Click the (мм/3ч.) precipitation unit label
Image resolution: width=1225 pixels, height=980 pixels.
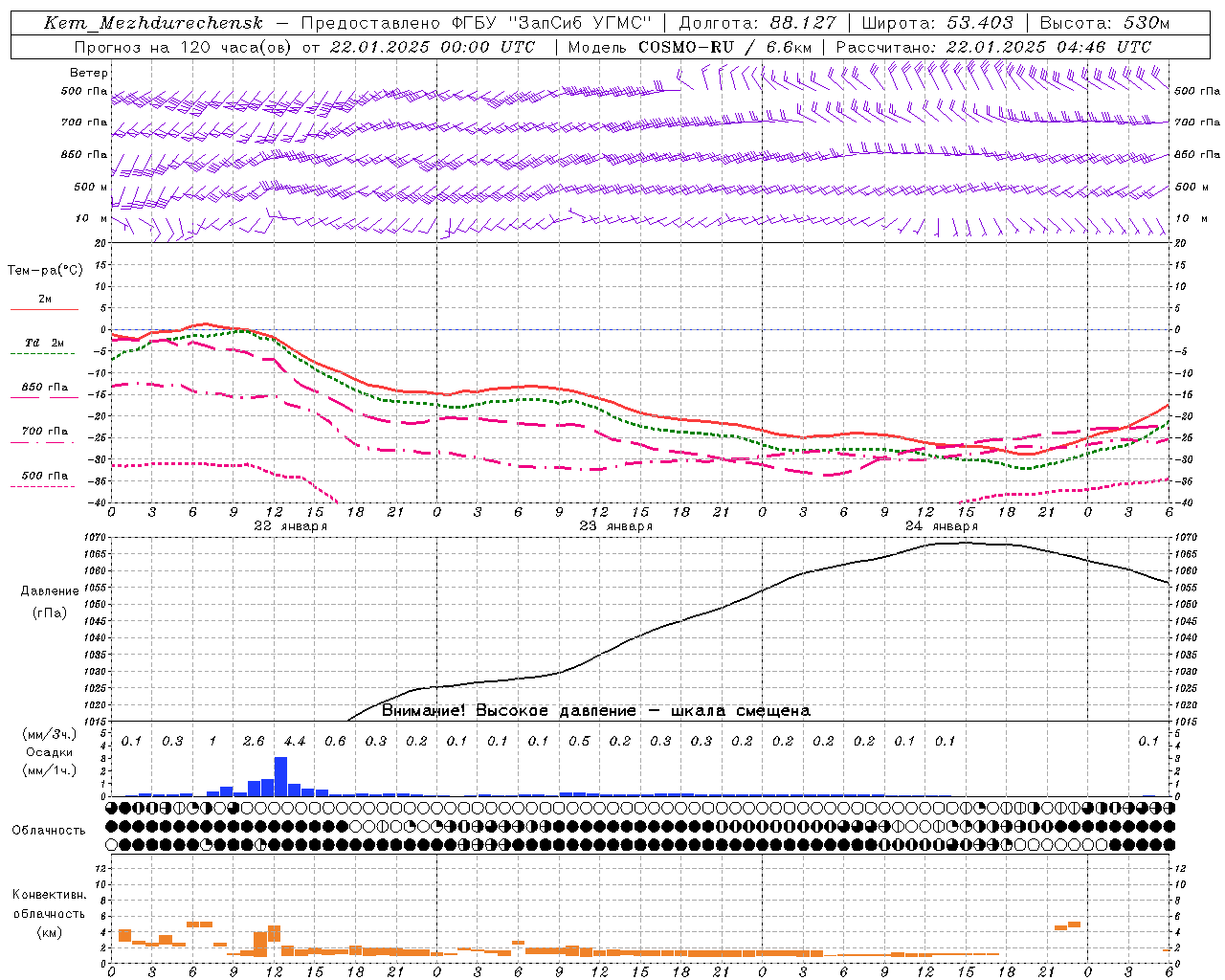point(49,734)
